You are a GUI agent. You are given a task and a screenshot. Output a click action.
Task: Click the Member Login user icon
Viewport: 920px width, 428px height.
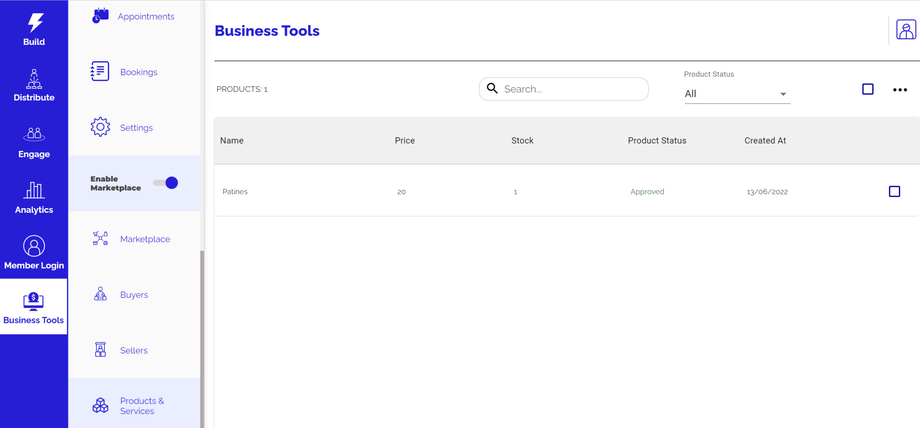[x=34, y=246]
